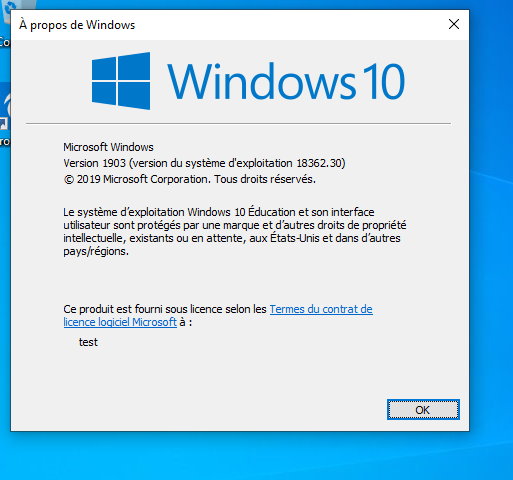The image size is (513, 480).
Task: Click the licensed user name "test"
Action: [88, 342]
